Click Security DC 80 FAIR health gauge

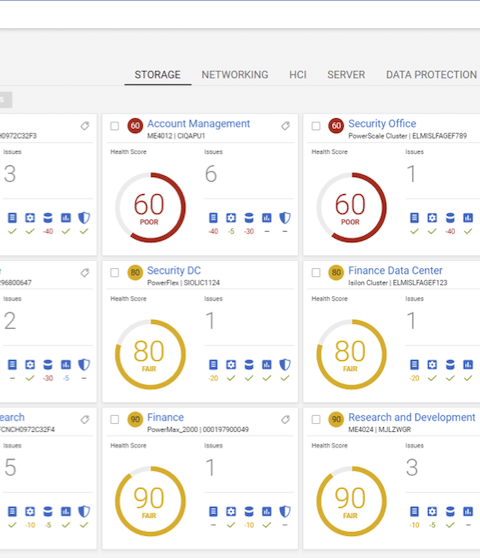(x=150, y=354)
